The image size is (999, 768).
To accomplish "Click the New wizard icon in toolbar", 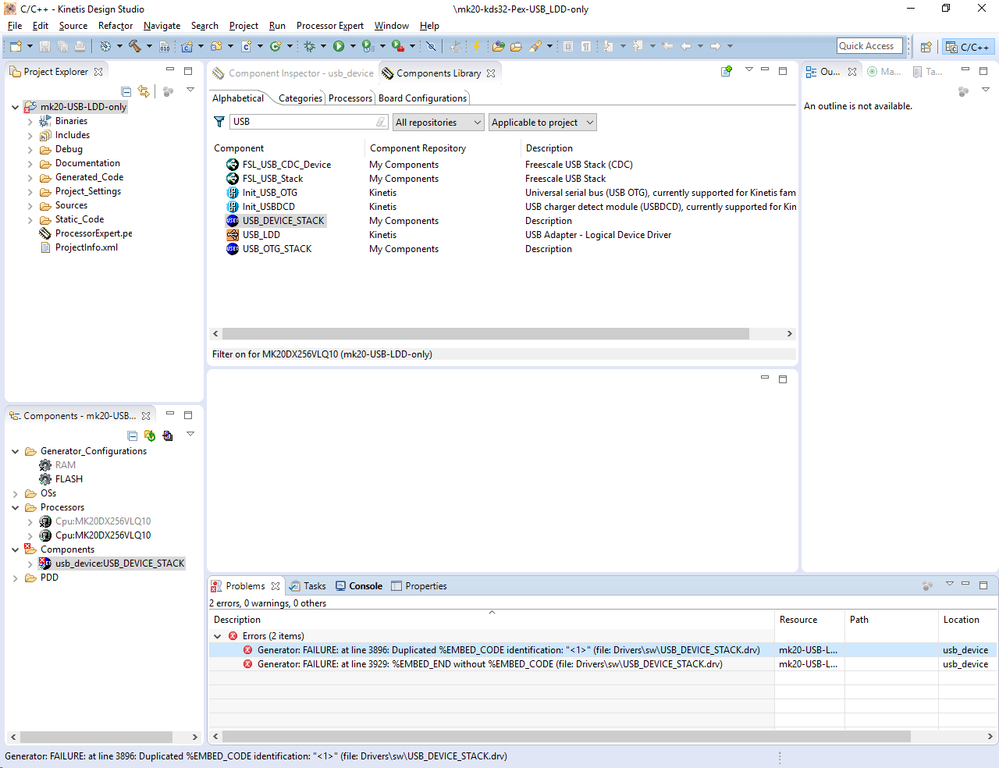I will click(16, 46).
